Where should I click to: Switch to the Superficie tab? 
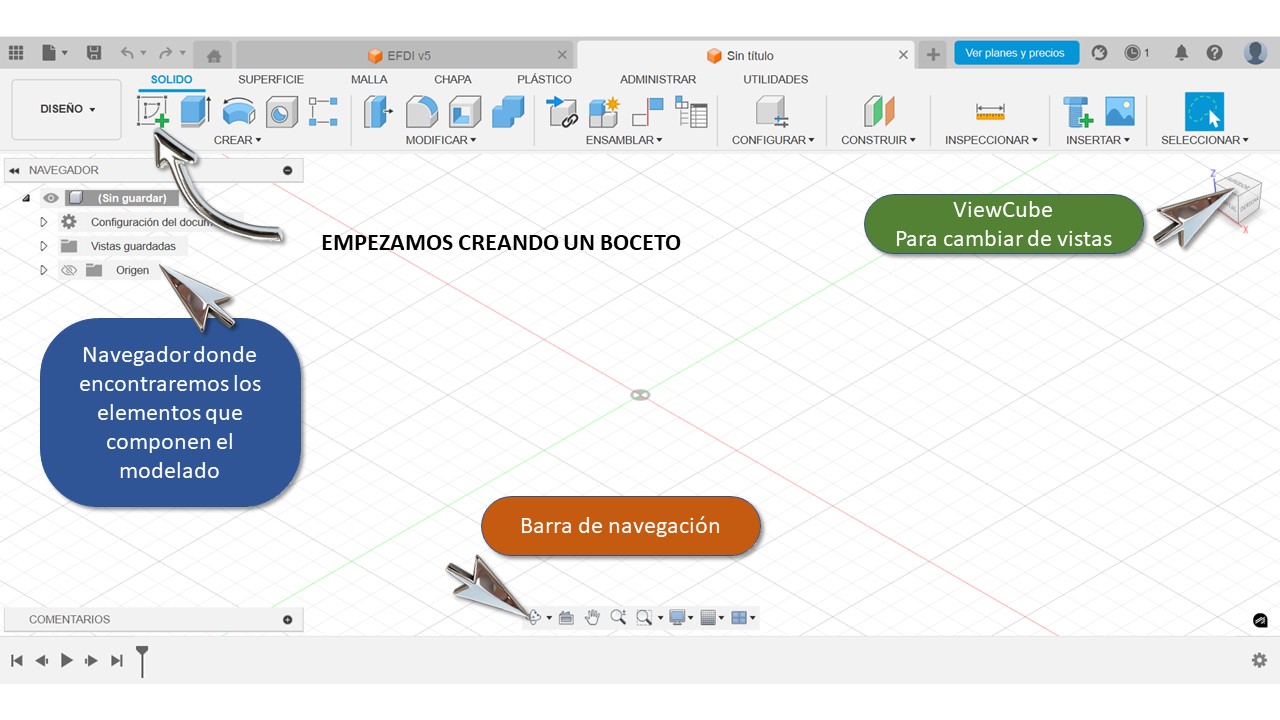point(270,79)
